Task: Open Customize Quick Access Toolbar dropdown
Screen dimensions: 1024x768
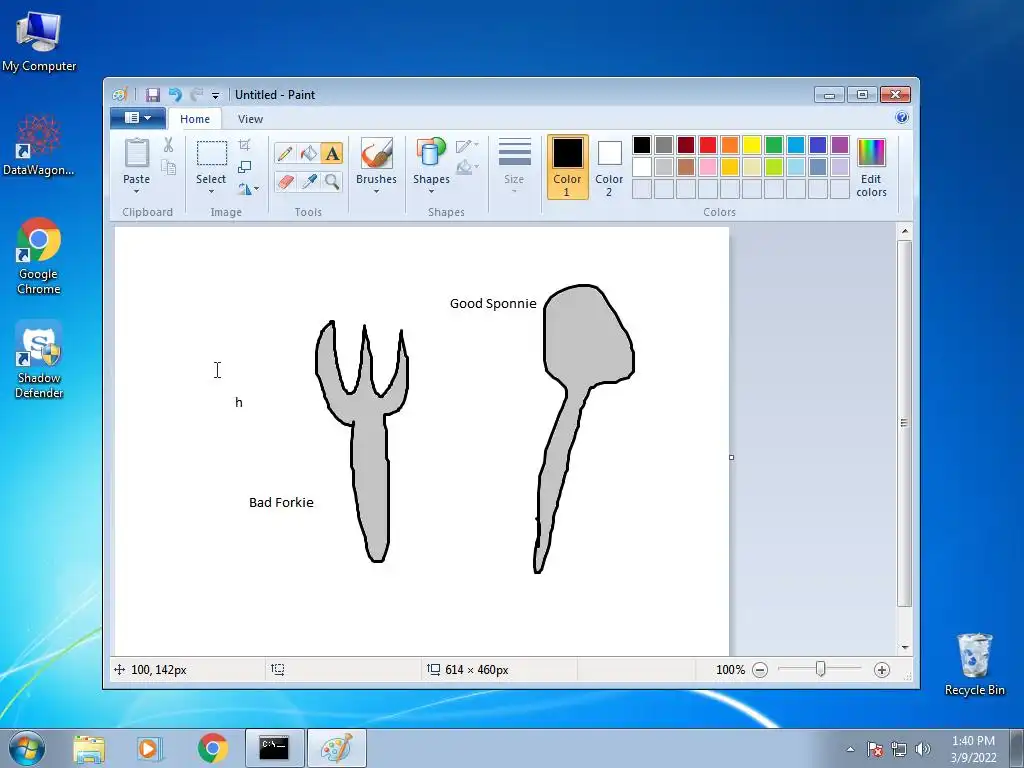Action: point(215,95)
